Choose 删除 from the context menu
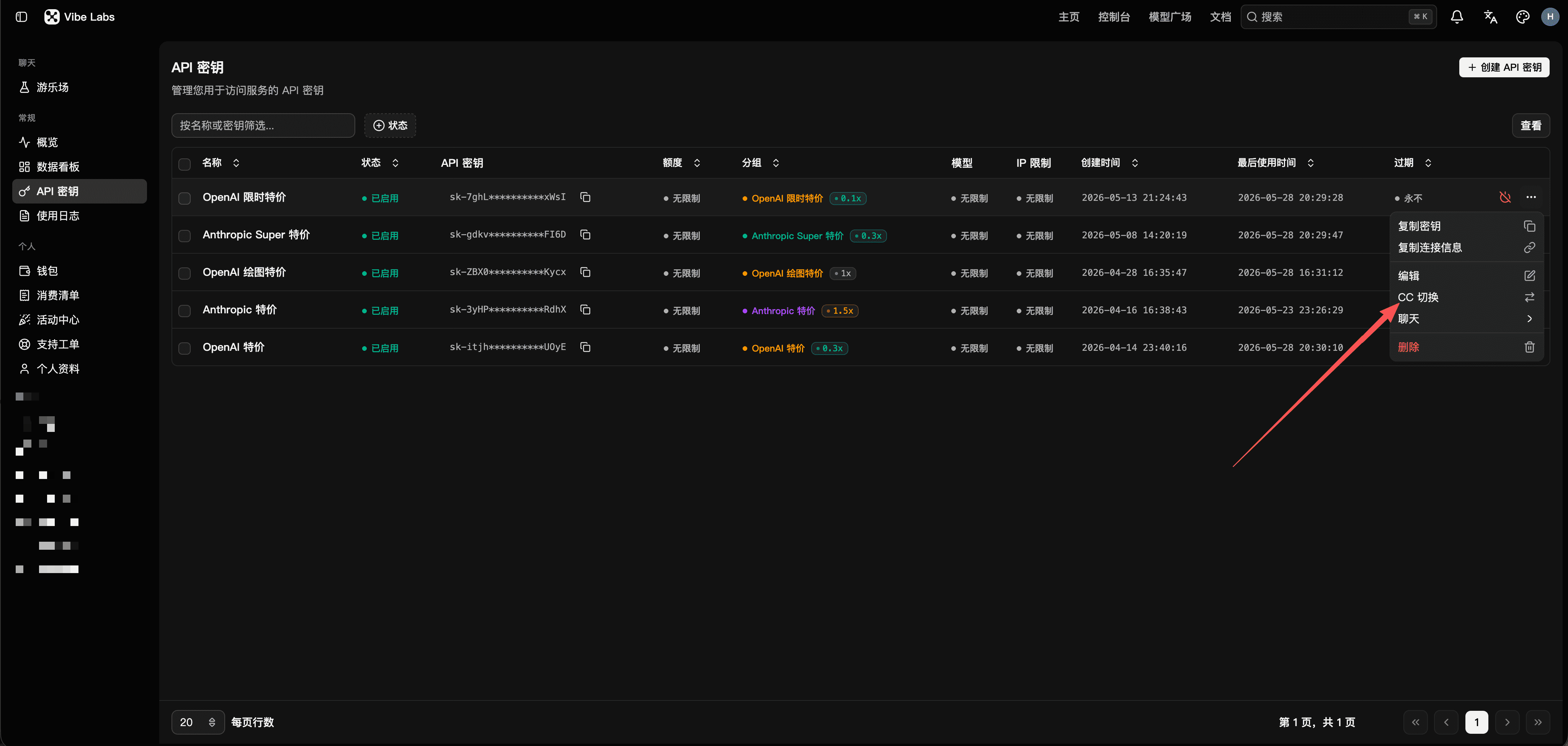1568x746 pixels. [x=1466, y=347]
